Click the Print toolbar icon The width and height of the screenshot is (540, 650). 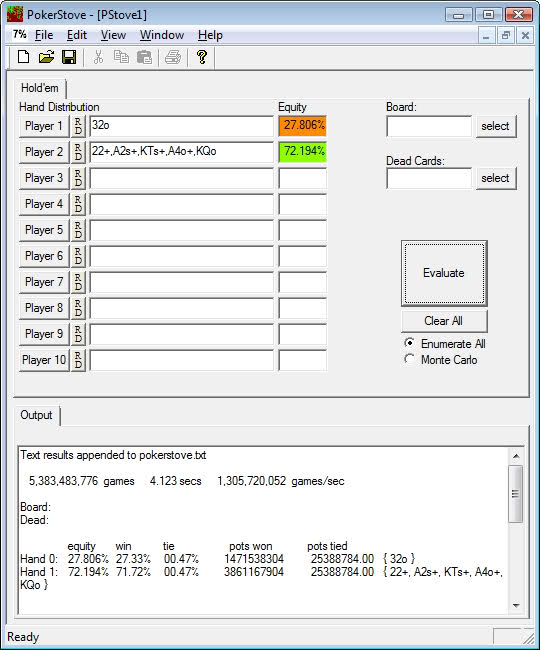pyautogui.click(x=173, y=57)
